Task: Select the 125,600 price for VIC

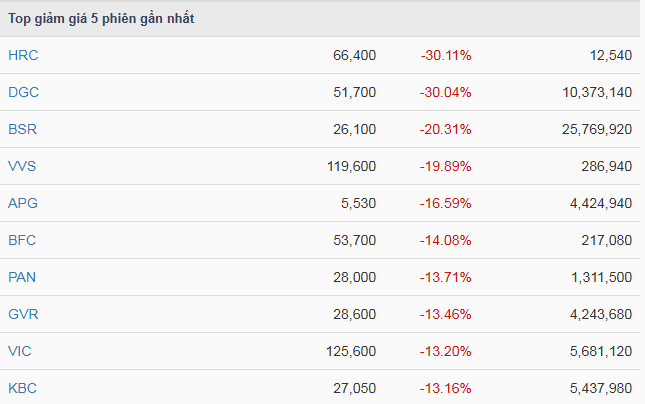Action: 350,351
